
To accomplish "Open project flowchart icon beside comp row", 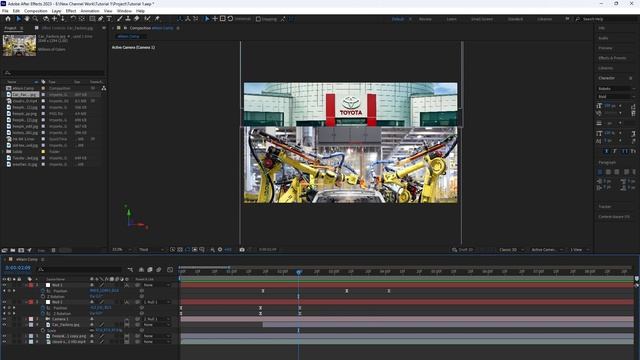I will (104, 88).
